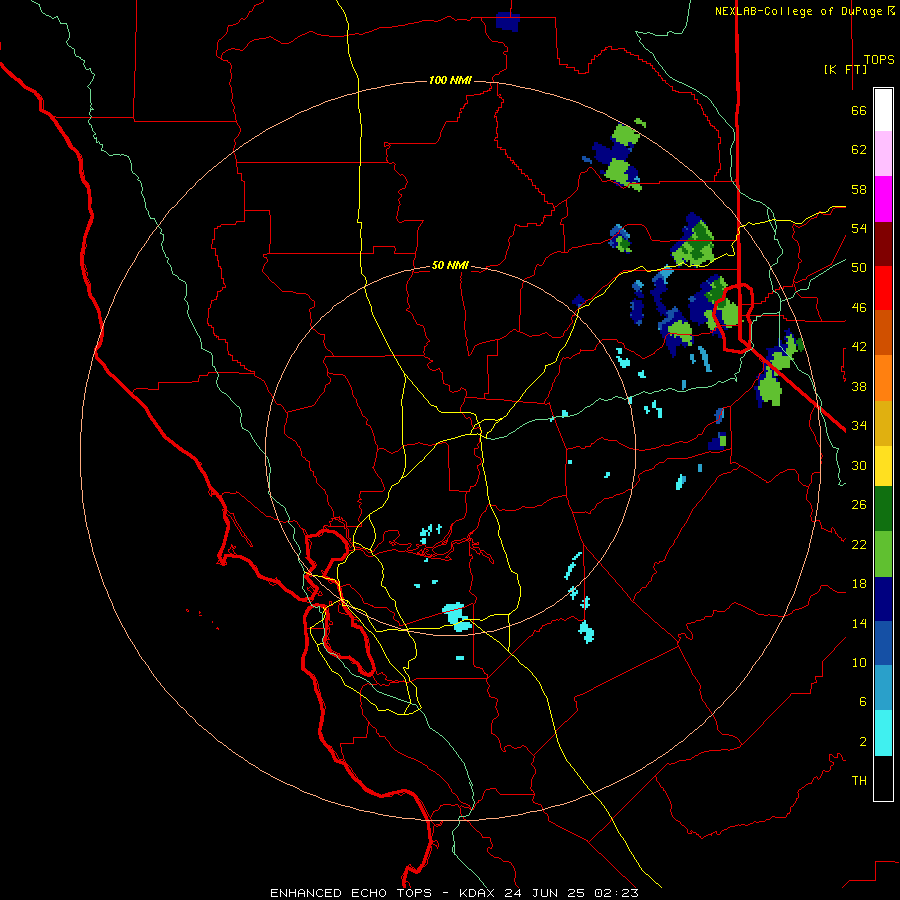Click the 26 legend value
The height and width of the screenshot is (900, 900).
(x=859, y=505)
